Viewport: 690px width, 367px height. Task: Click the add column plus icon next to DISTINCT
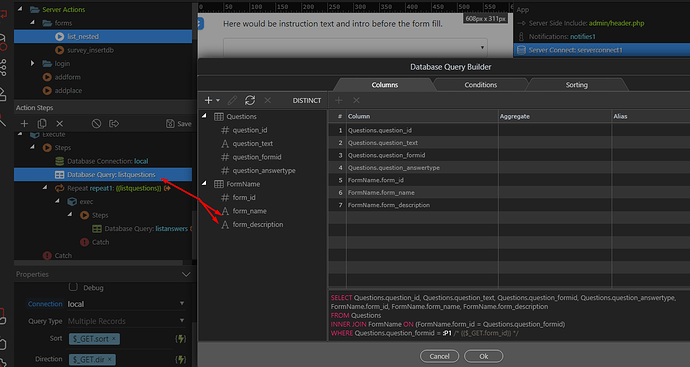pos(338,100)
